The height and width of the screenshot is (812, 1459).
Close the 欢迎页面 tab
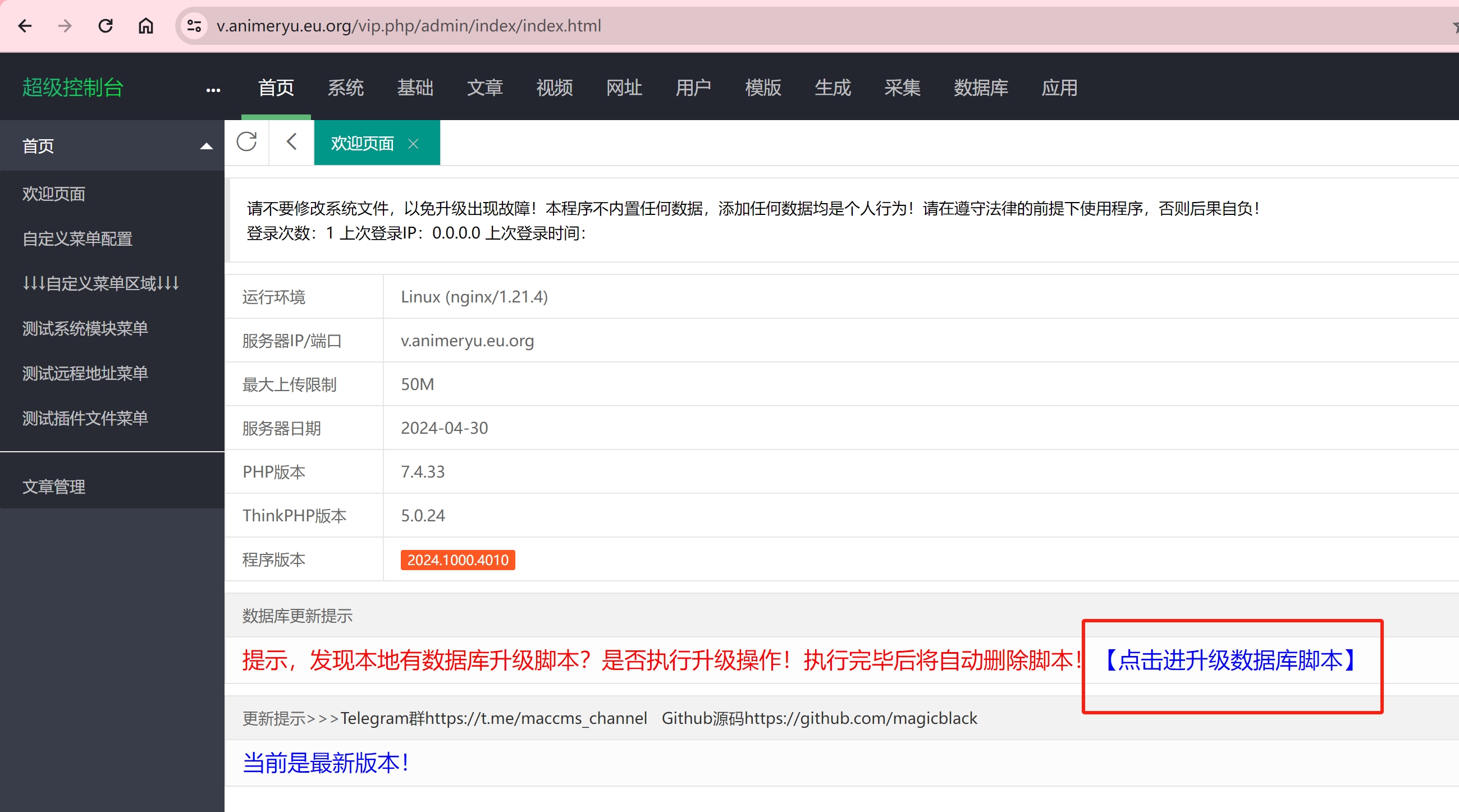point(414,144)
